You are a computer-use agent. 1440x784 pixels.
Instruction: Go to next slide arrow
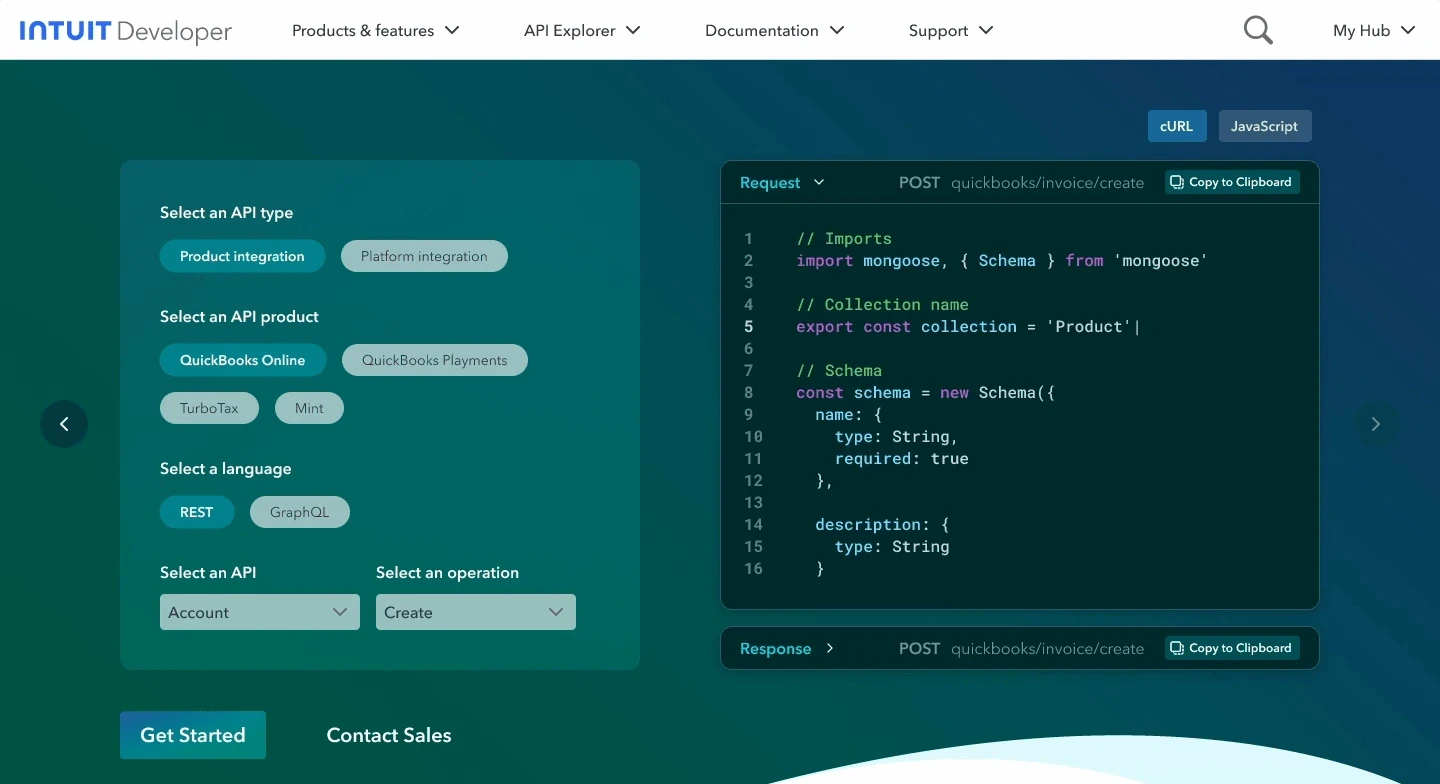1376,424
